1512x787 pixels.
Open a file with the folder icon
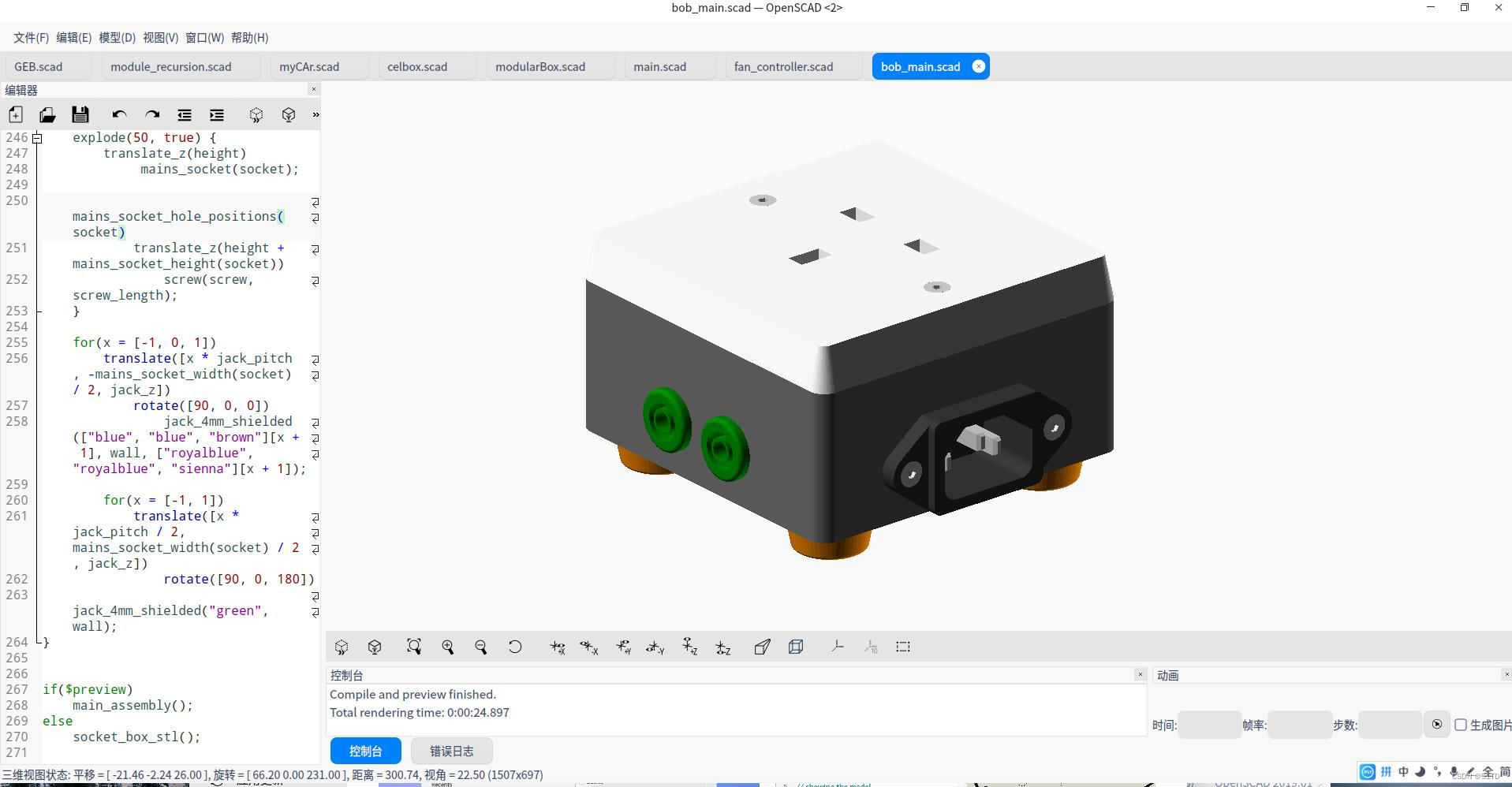(47, 114)
